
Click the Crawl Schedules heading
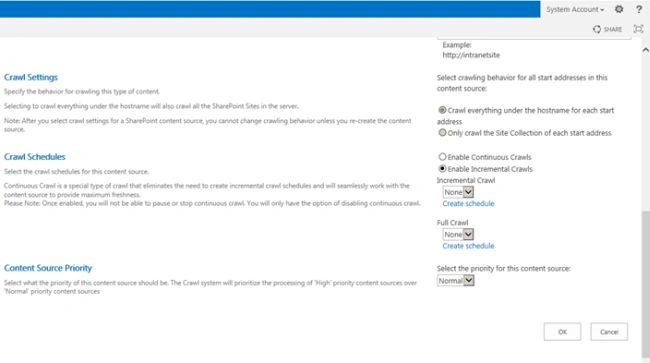[35, 157]
